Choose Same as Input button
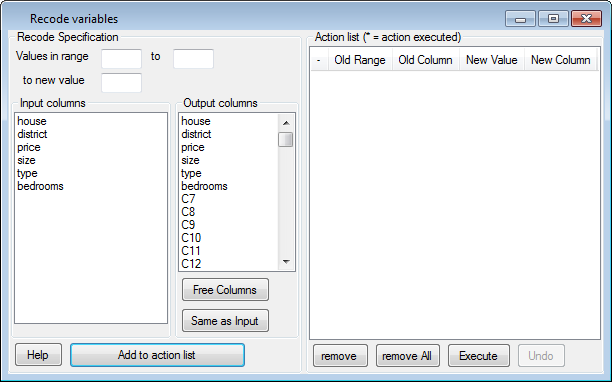Screen dimensions: 612x382 click(225, 321)
